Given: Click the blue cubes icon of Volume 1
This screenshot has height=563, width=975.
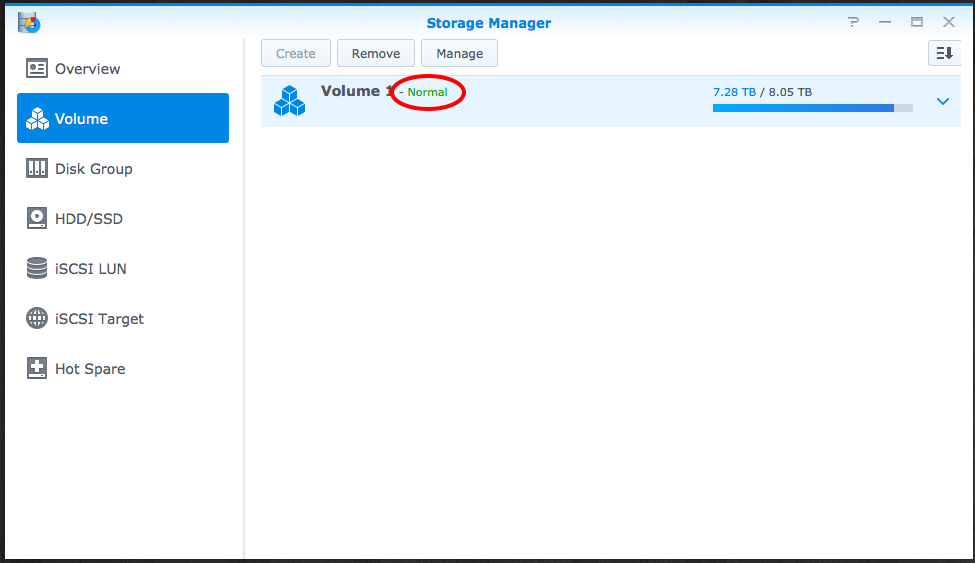Looking at the screenshot, I should point(290,101).
